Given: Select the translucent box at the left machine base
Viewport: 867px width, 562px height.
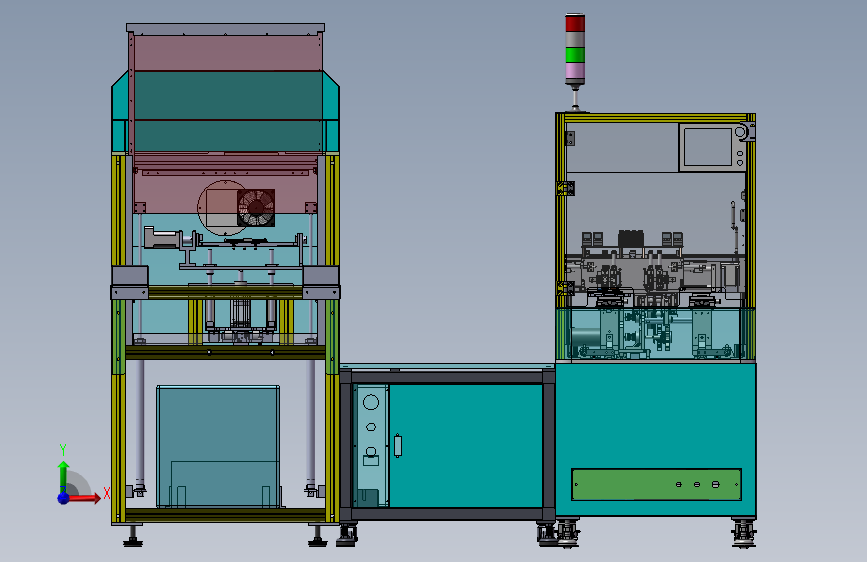Looking at the screenshot, I should (218, 446).
